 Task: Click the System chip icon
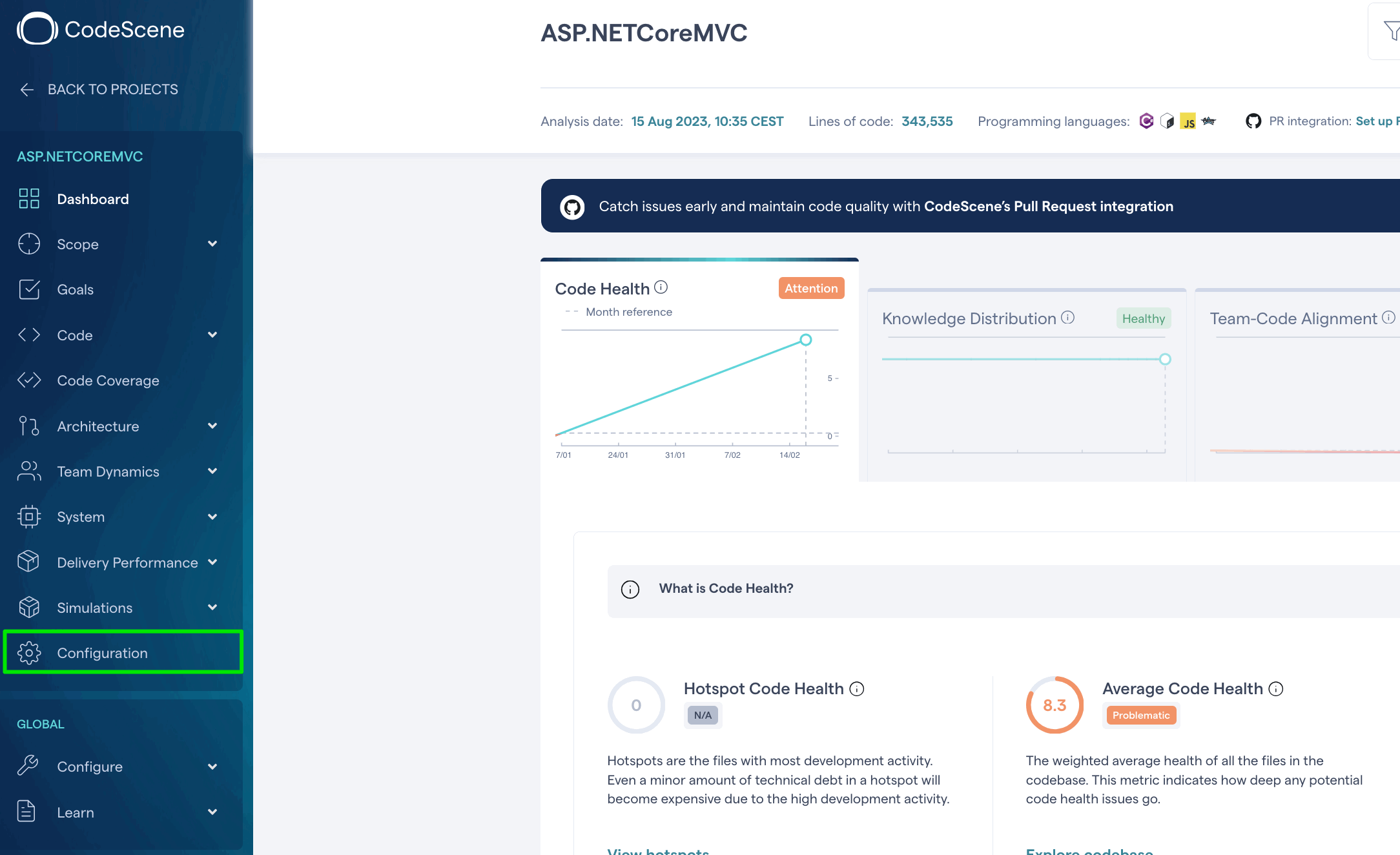point(29,517)
